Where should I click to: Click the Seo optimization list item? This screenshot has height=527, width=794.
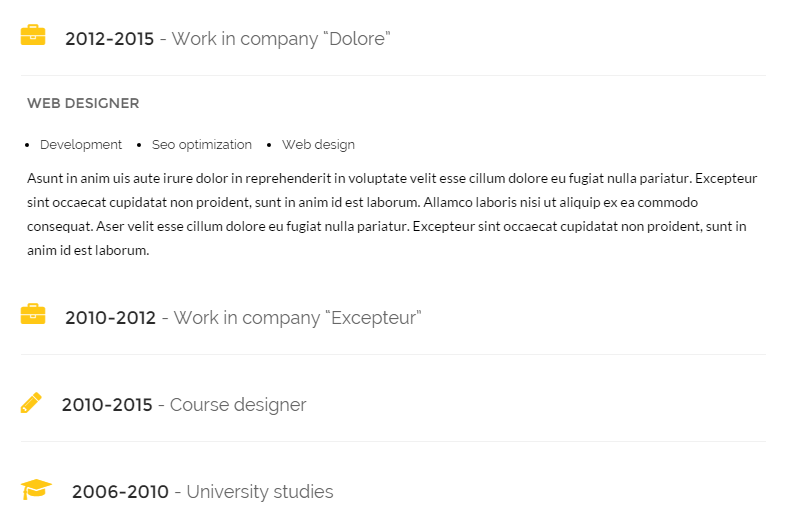pyautogui.click(x=202, y=145)
